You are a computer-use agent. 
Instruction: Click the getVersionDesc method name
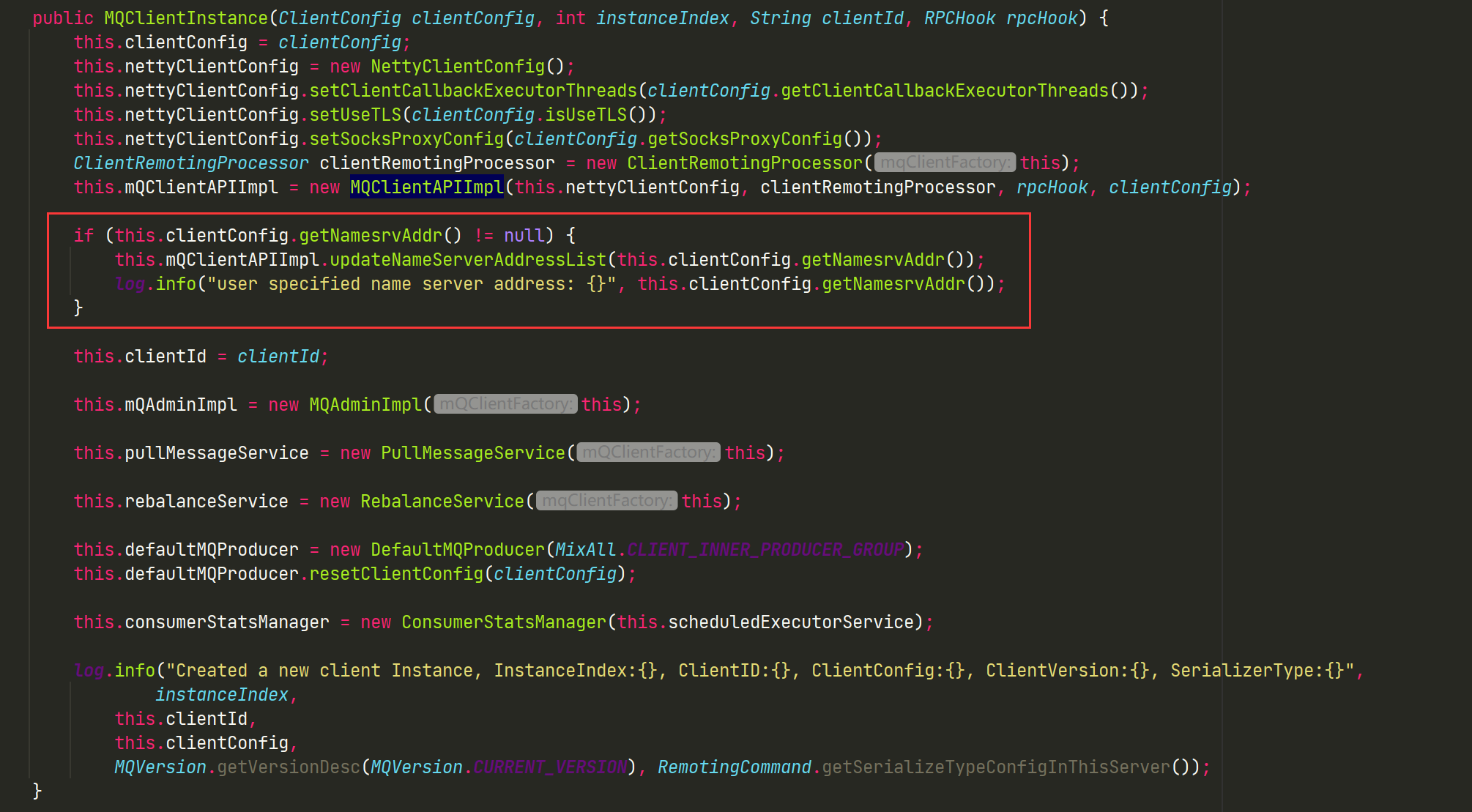point(289,767)
